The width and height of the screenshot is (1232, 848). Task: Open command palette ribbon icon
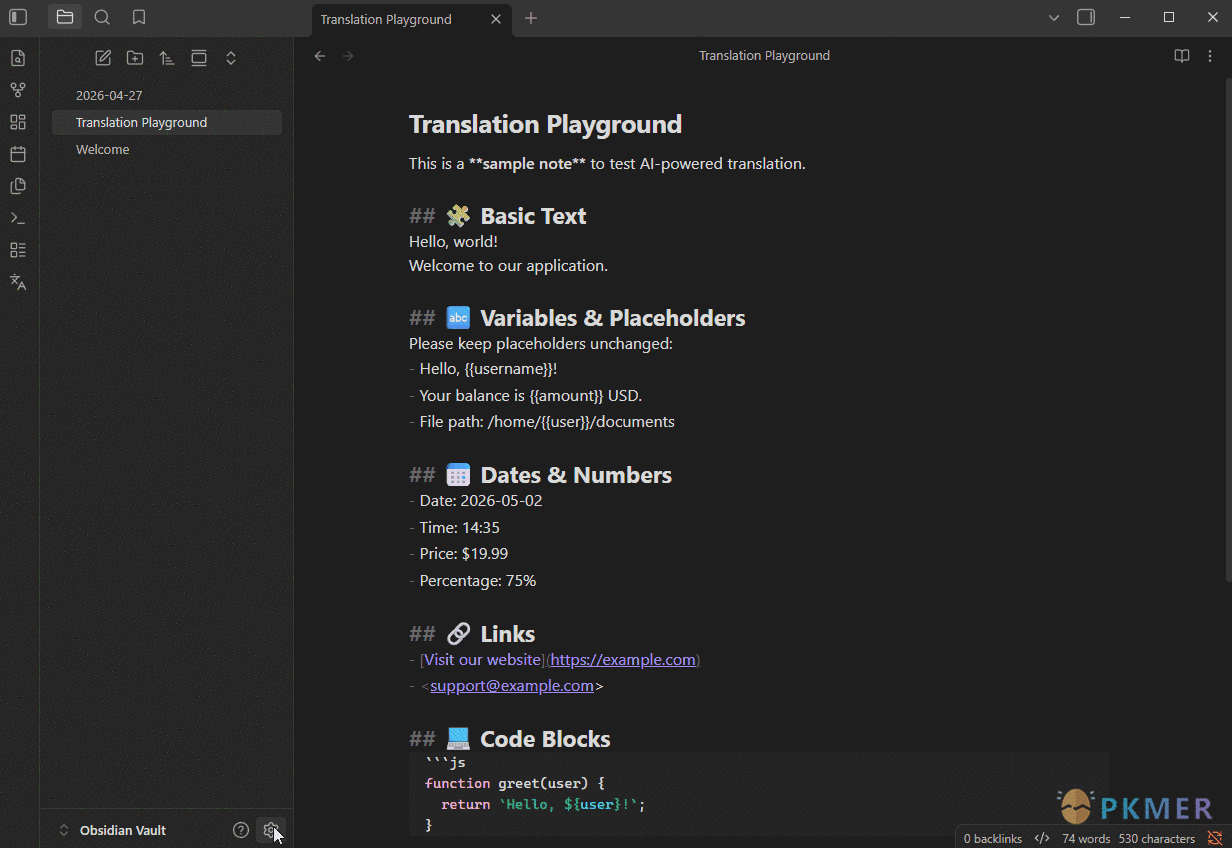(18, 218)
